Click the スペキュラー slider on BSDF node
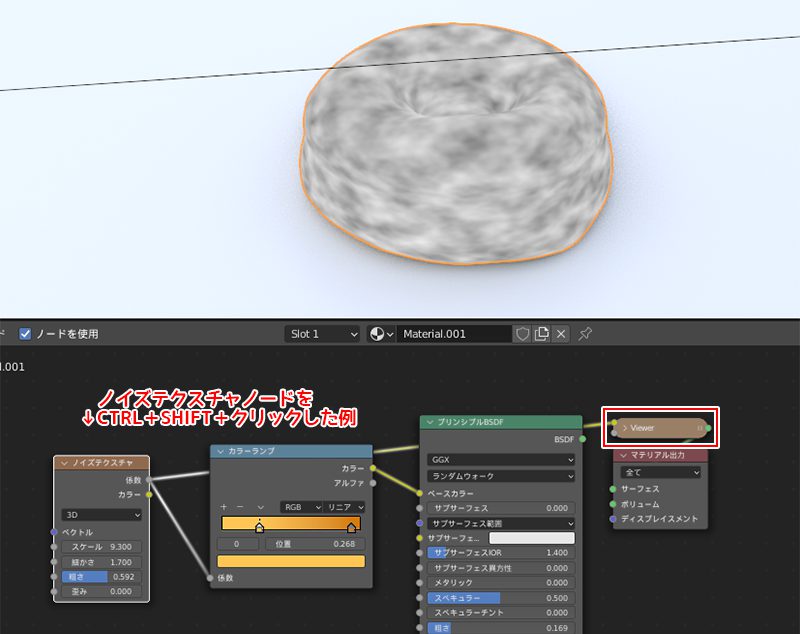Screen dimensions: 800x634 coord(500,598)
